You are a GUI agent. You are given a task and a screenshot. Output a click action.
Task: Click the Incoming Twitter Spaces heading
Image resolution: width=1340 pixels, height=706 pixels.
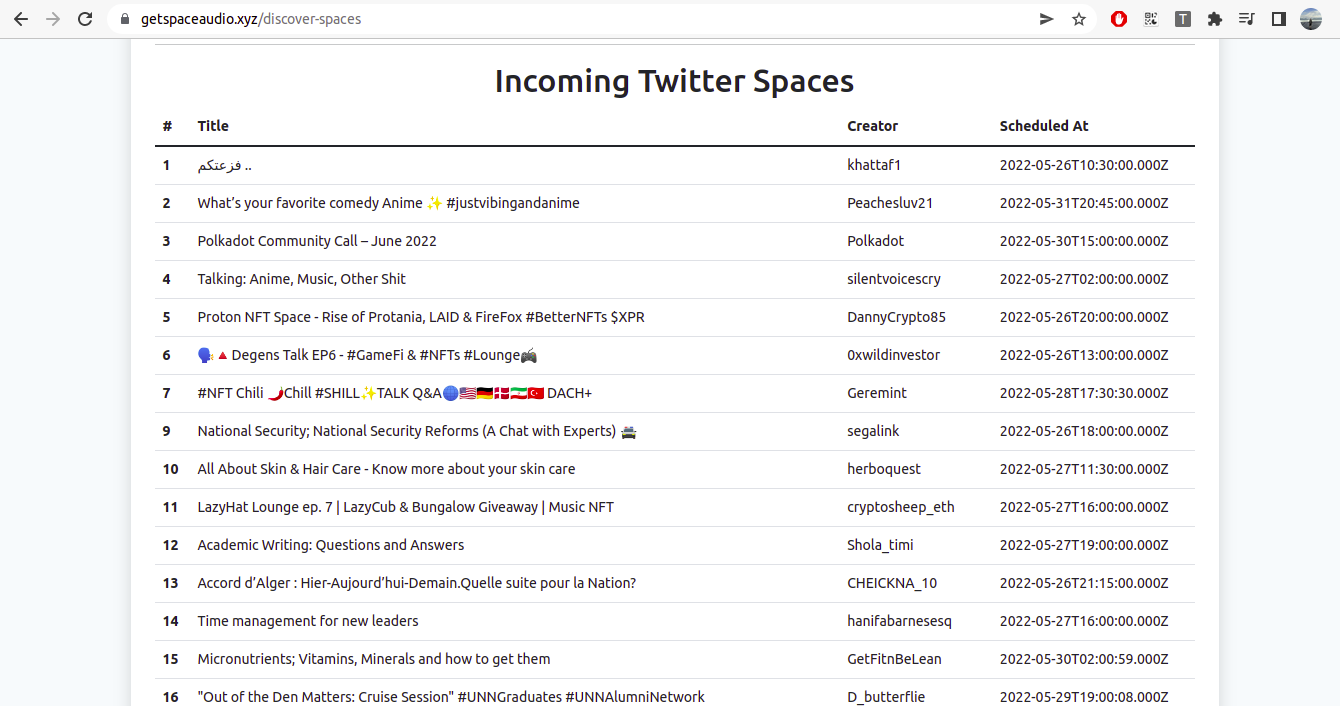click(x=674, y=81)
